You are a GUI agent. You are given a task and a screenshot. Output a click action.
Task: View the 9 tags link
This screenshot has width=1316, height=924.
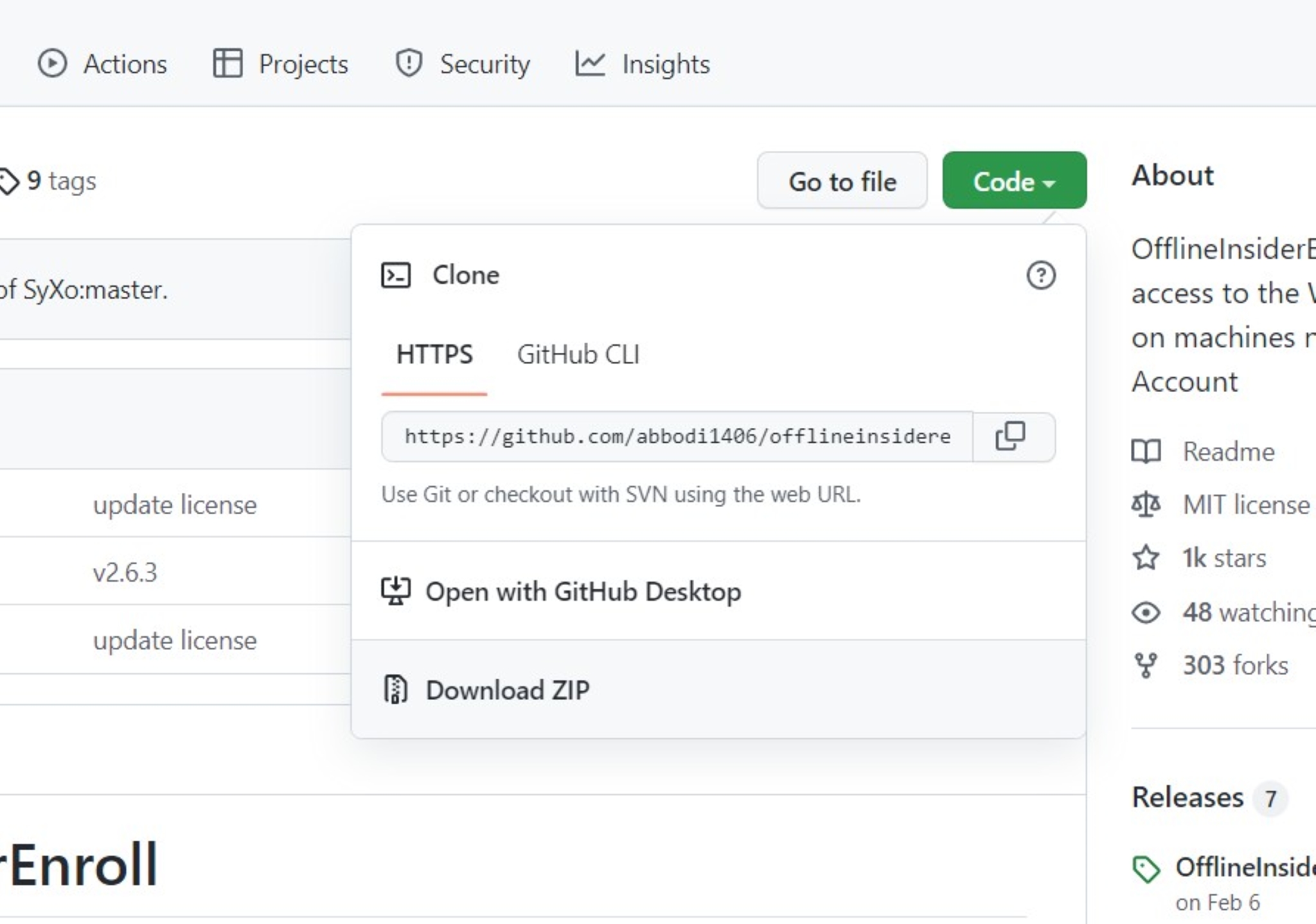click(48, 181)
